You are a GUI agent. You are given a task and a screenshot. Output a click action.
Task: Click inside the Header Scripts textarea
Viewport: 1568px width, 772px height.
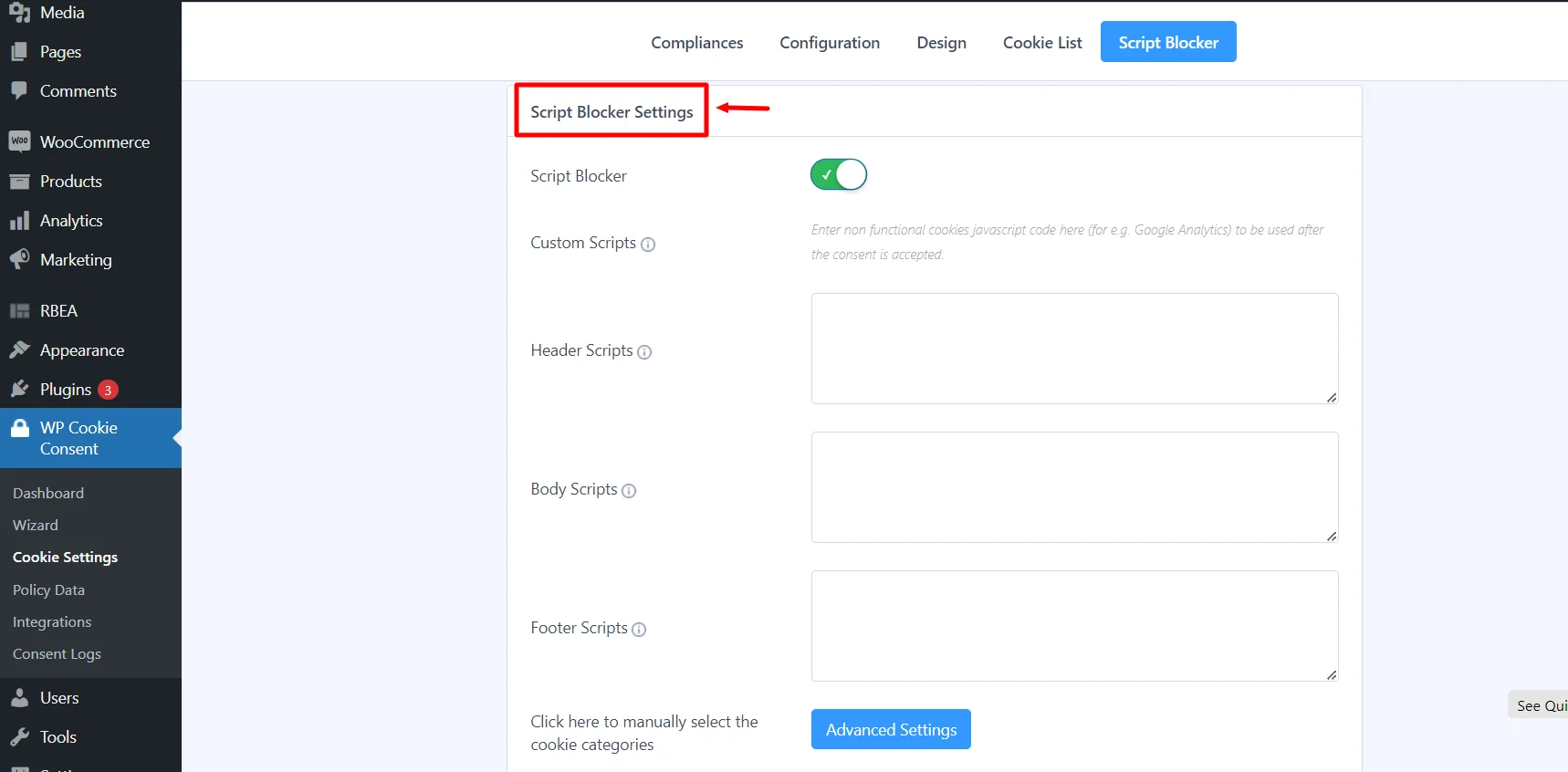pyautogui.click(x=1074, y=349)
